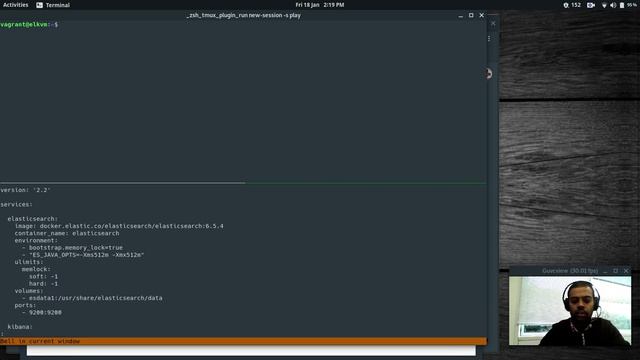Close the Guvcview window
Screen dimensions: 640x360
626,271
